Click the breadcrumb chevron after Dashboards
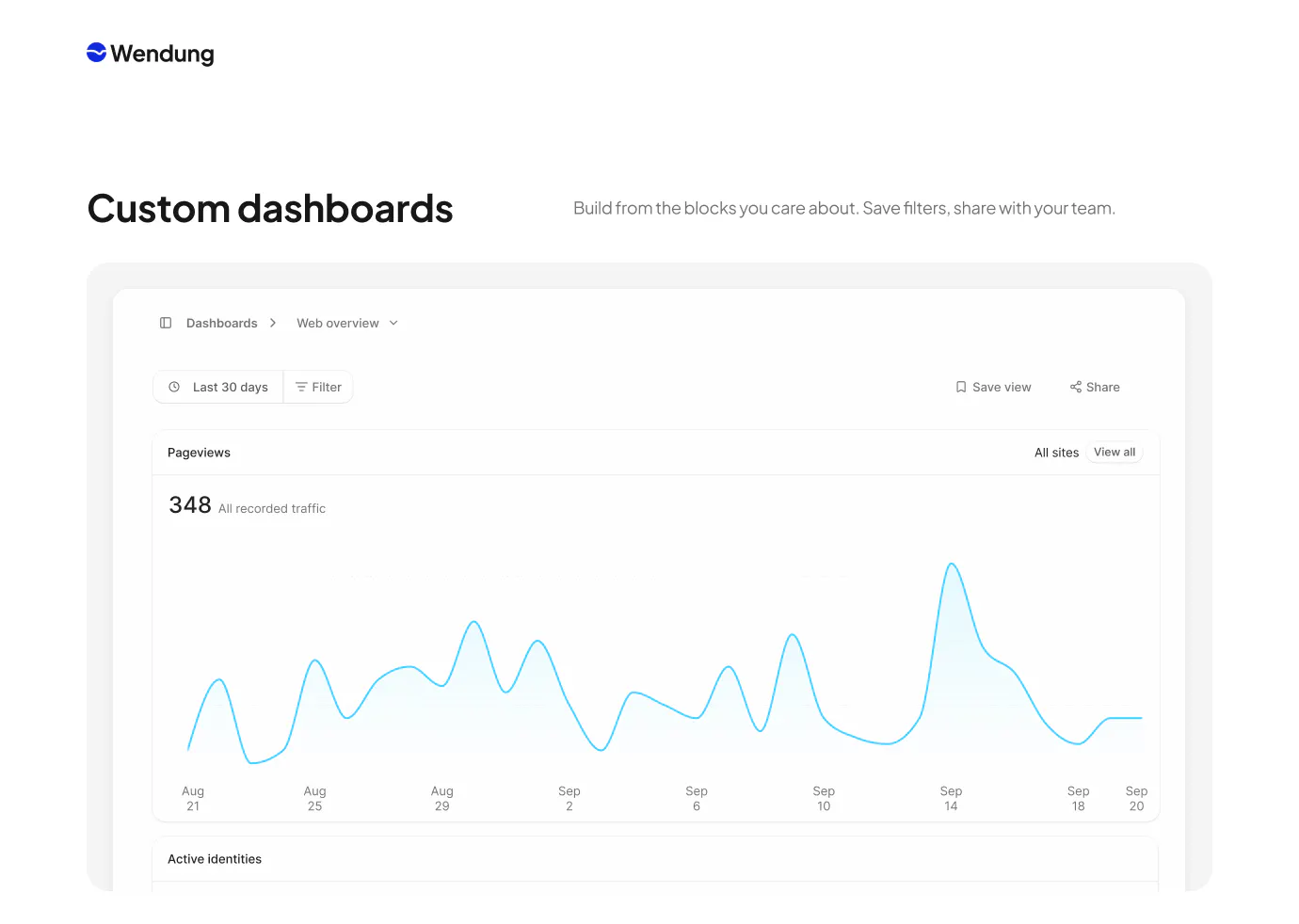Image resolution: width=1299 pixels, height=924 pixels. (273, 323)
